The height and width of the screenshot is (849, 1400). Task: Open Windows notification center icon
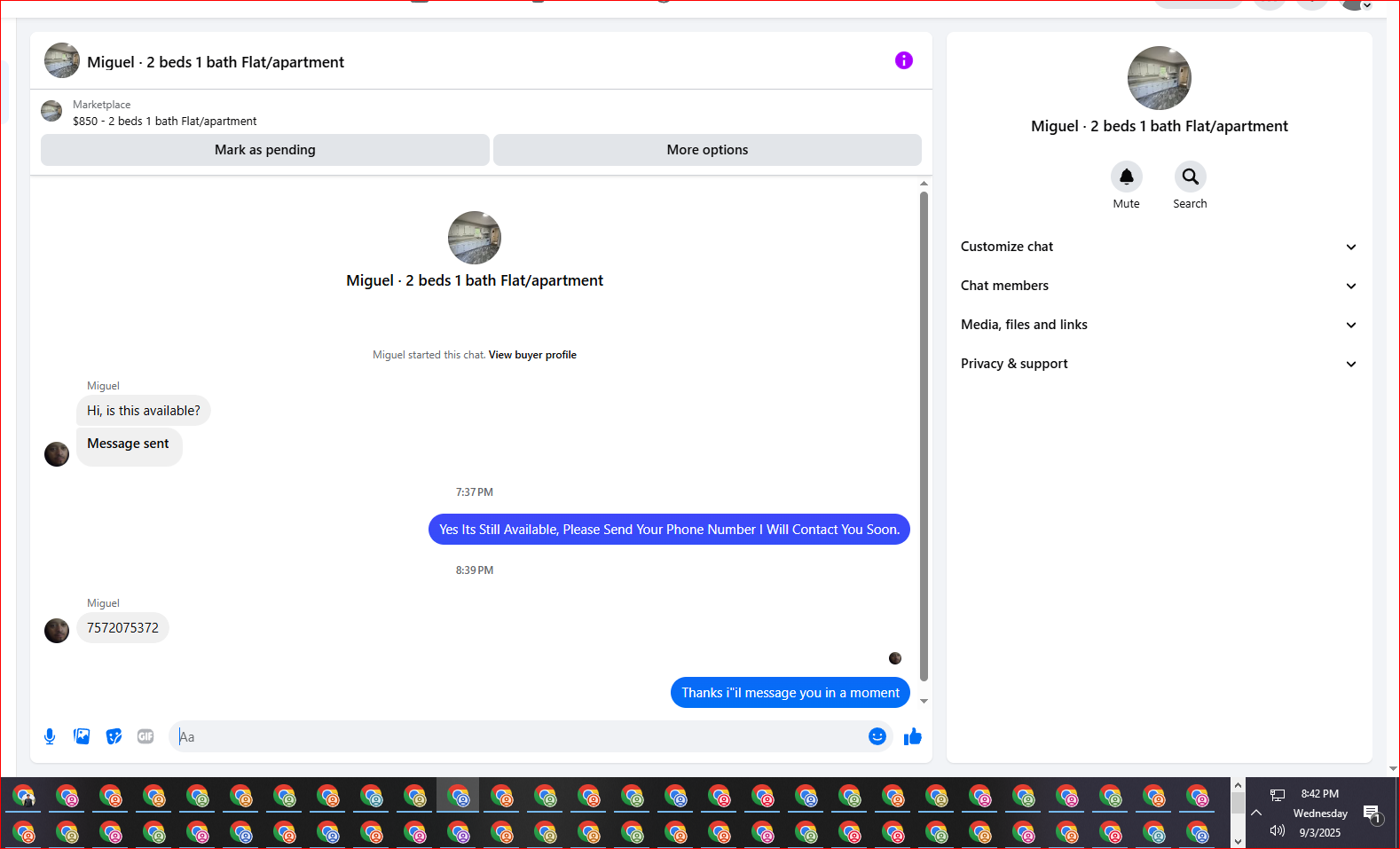pyautogui.click(x=1372, y=814)
